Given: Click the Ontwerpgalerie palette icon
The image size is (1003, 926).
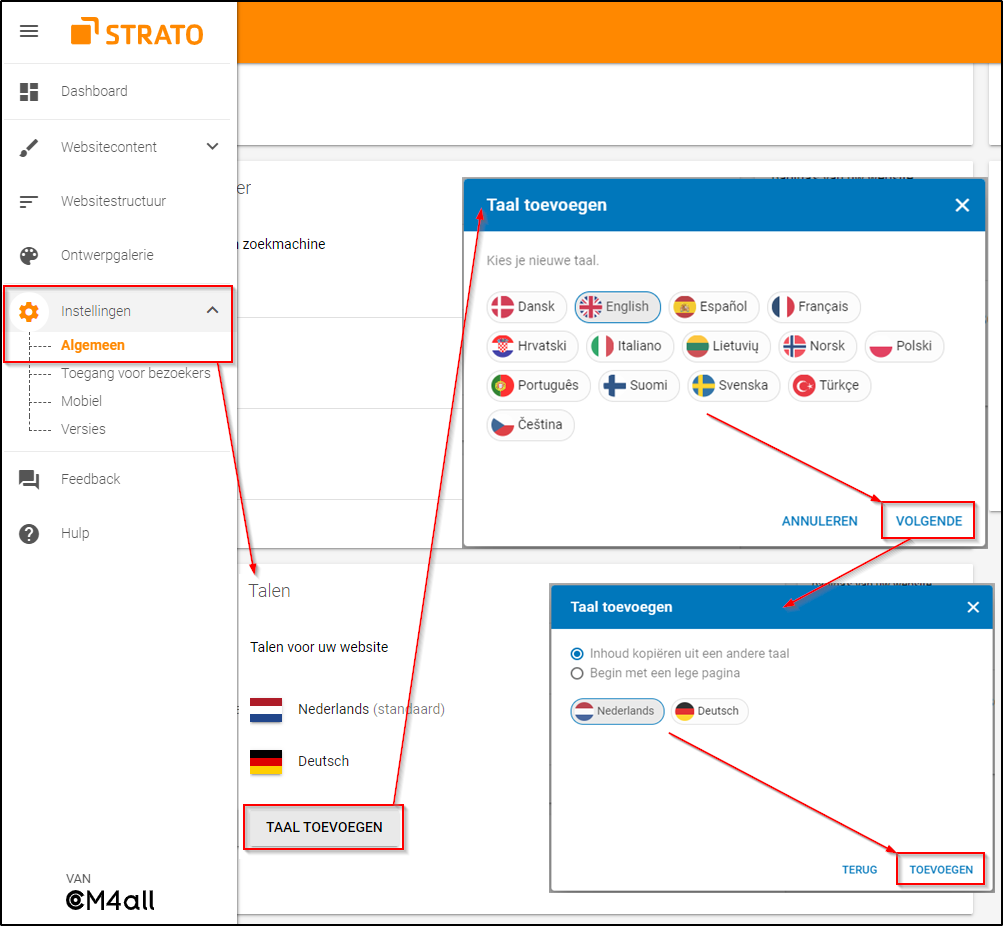Looking at the screenshot, I should (29, 256).
